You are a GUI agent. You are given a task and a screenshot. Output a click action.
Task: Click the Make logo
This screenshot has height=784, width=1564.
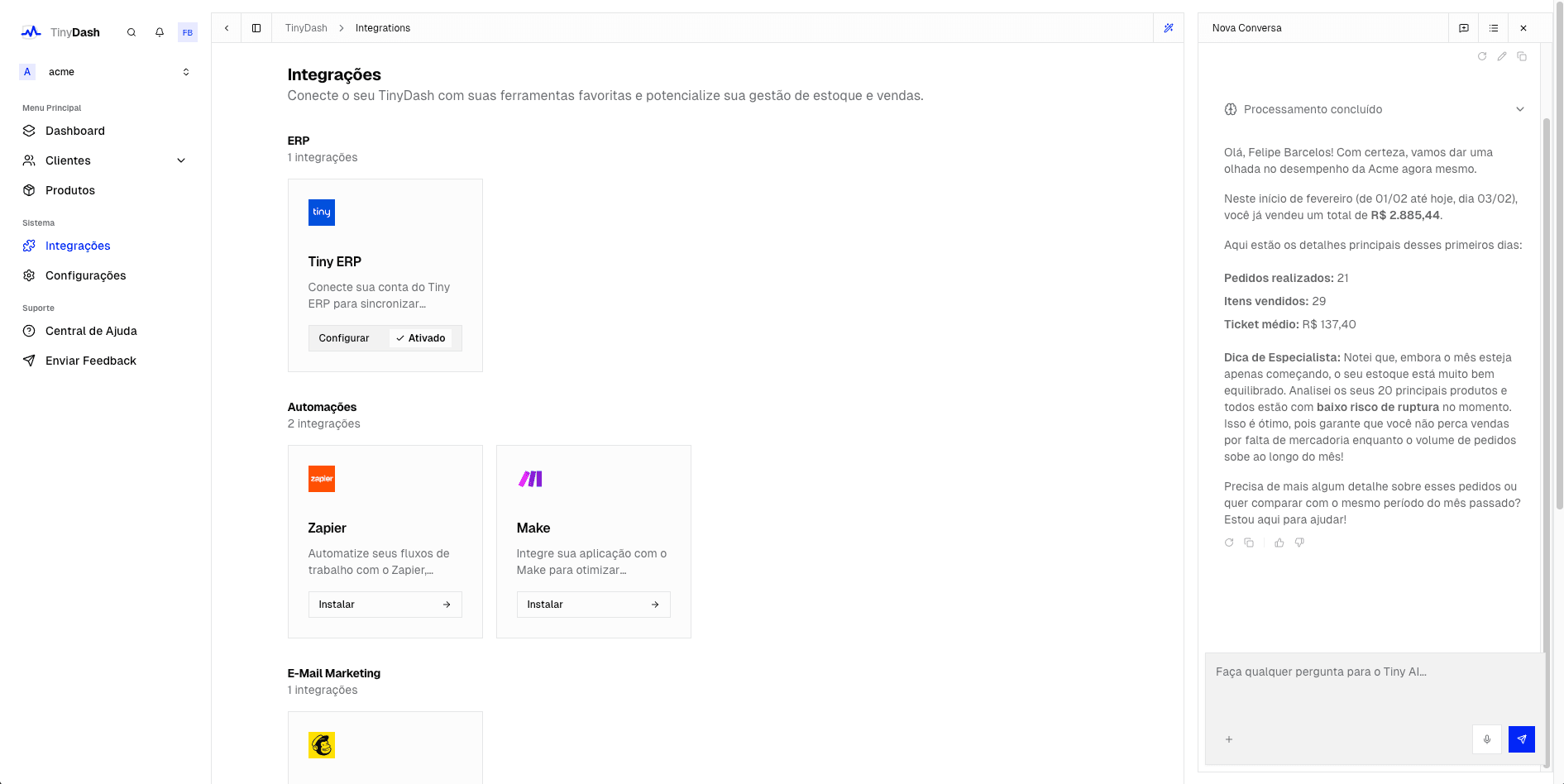coord(530,479)
